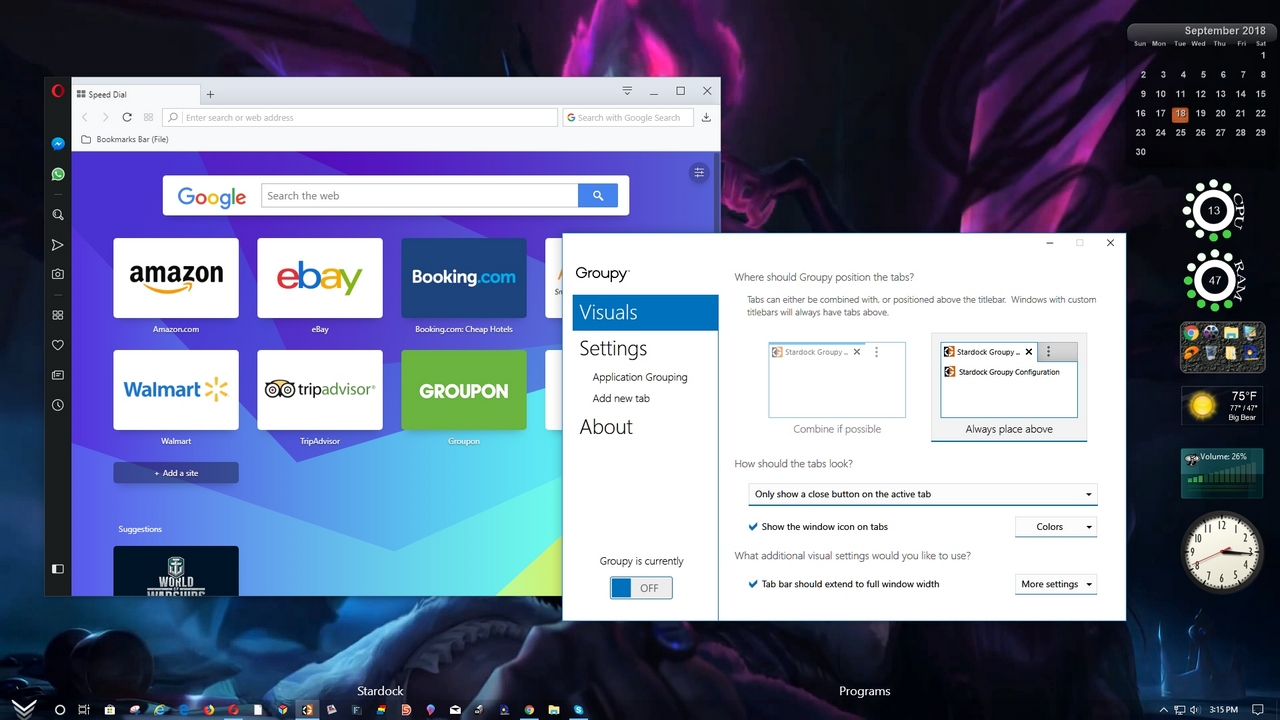Screen dimensions: 1280x720
Task: Open the Groupon speed dial tile
Action: [x=464, y=390]
